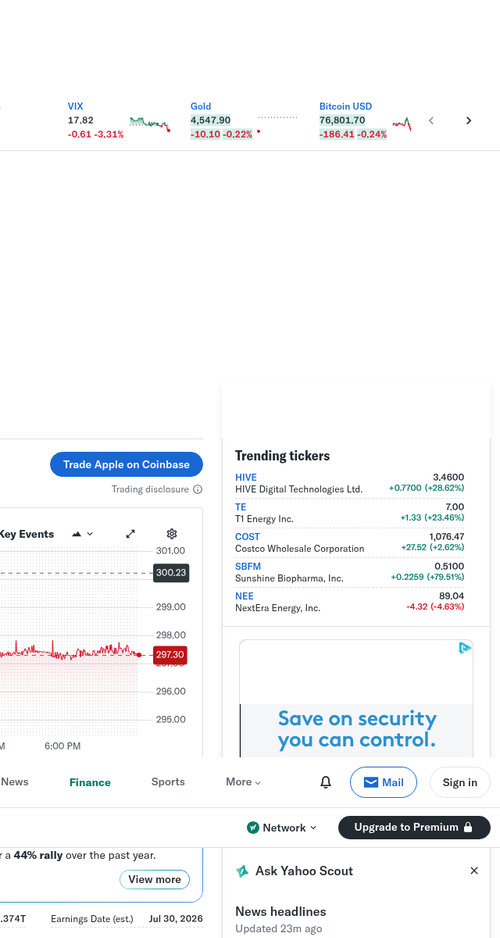Click Trade Apple on Coinbase button
This screenshot has width=500, height=938.
[126, 464]
